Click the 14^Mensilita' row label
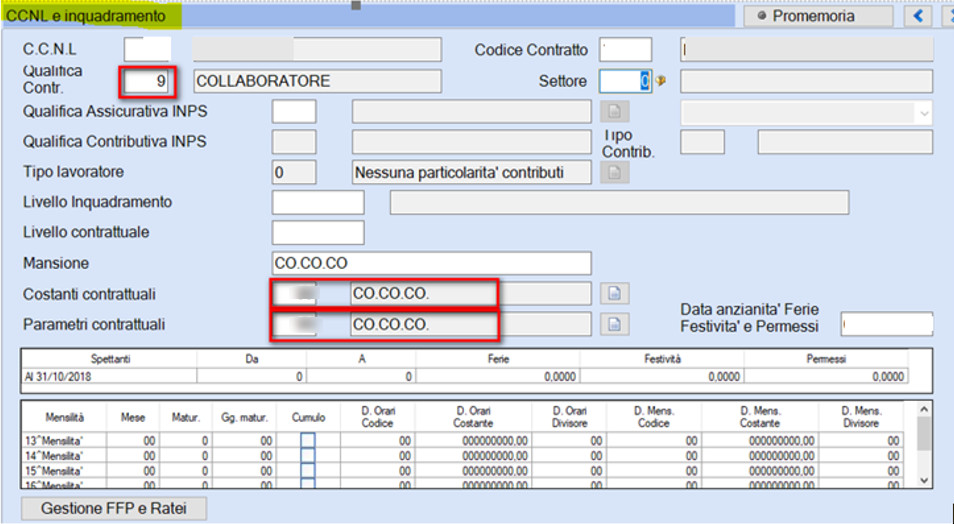This screenshot has width=954, height=524. click(x=64, y=456)
